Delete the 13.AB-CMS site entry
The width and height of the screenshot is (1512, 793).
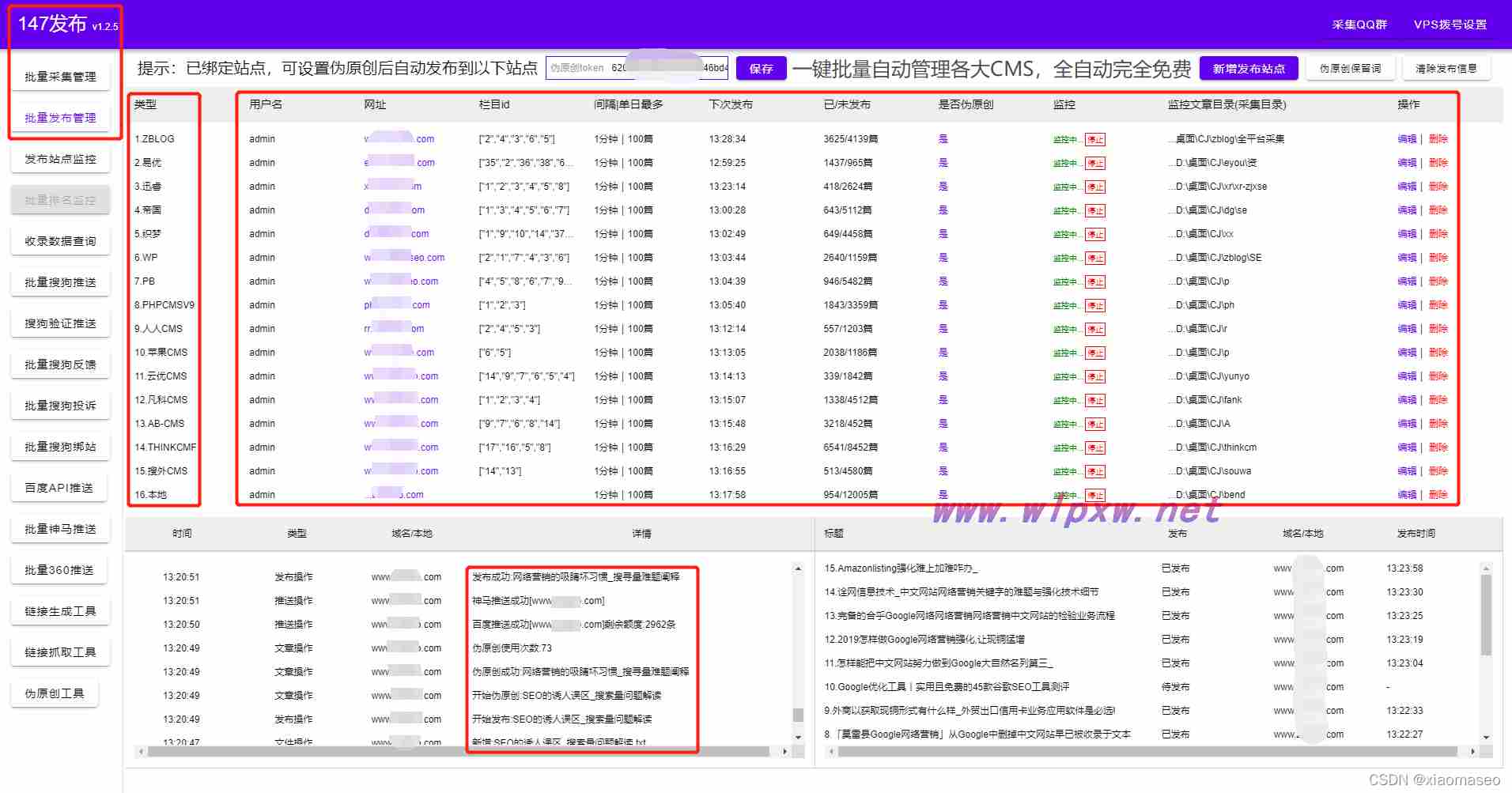[x=1438, y=424]
